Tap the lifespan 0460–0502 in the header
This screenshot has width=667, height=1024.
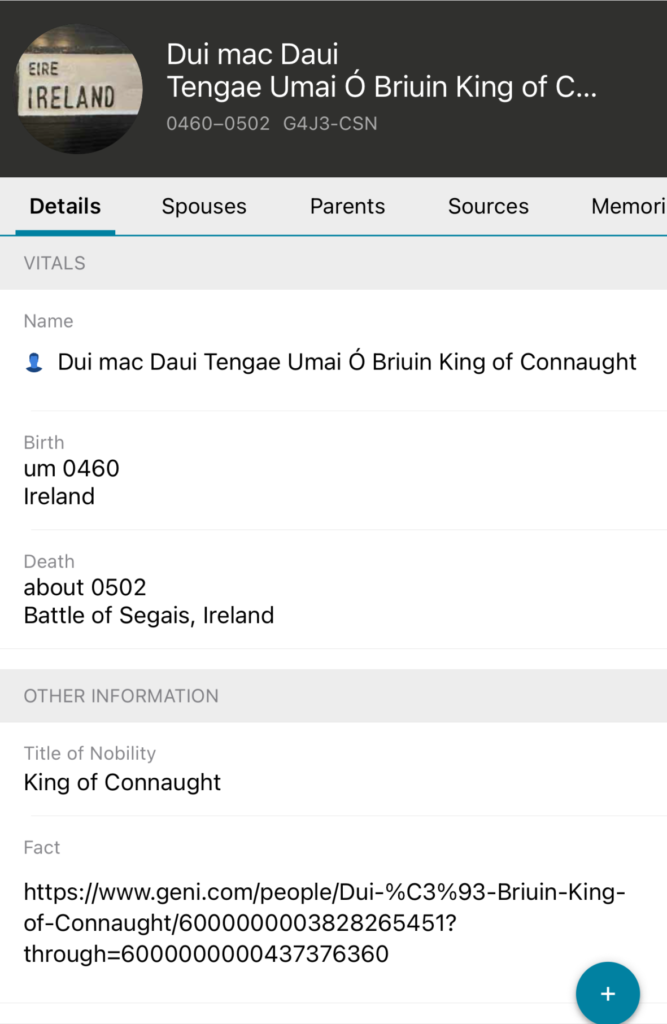(x=218, y=124)
